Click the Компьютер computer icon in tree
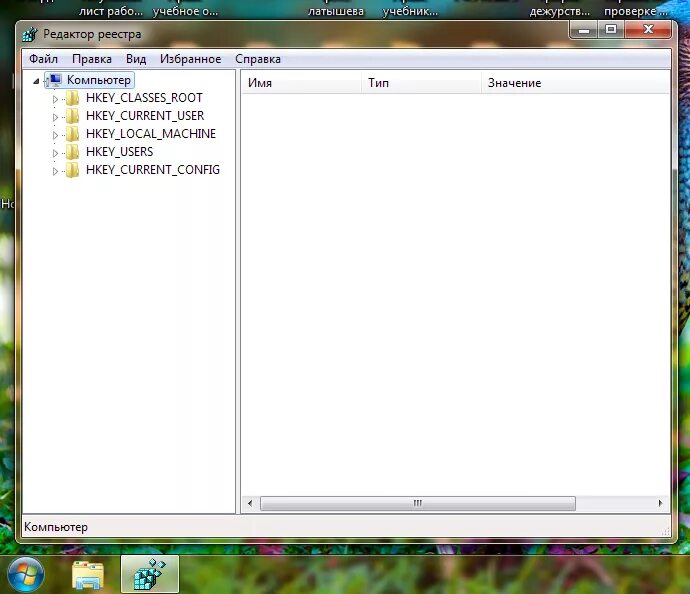Image resolution: width=690 pixels, height=594 pixels. click(x=55, y=80)
